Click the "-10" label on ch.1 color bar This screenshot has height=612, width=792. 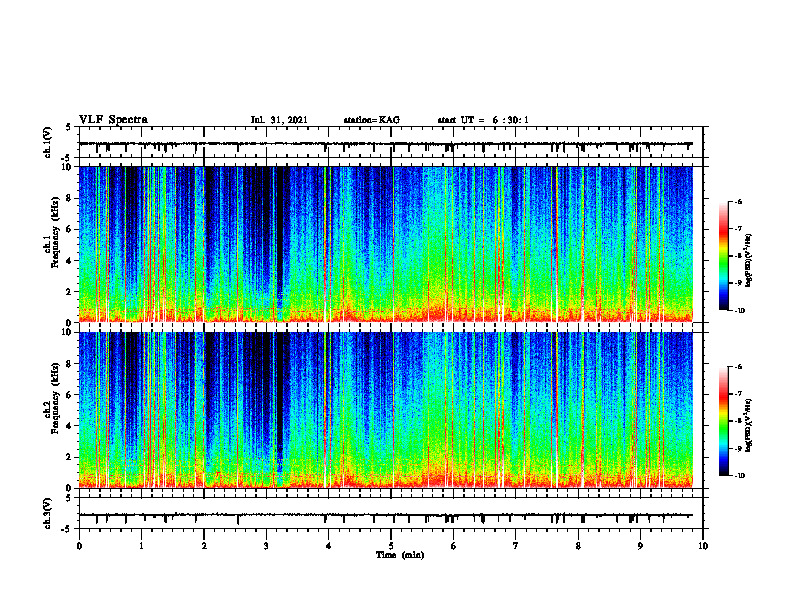tap(739, 311)
